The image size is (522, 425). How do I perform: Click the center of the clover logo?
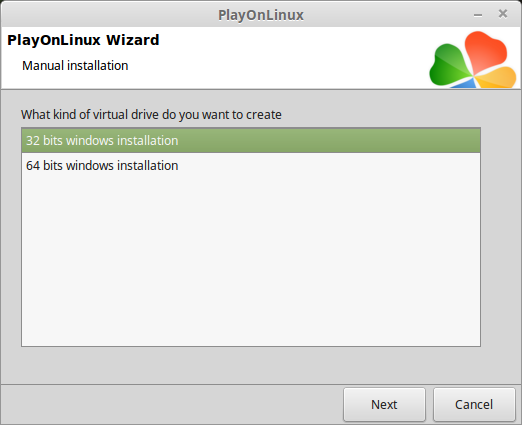coord(473,75)
